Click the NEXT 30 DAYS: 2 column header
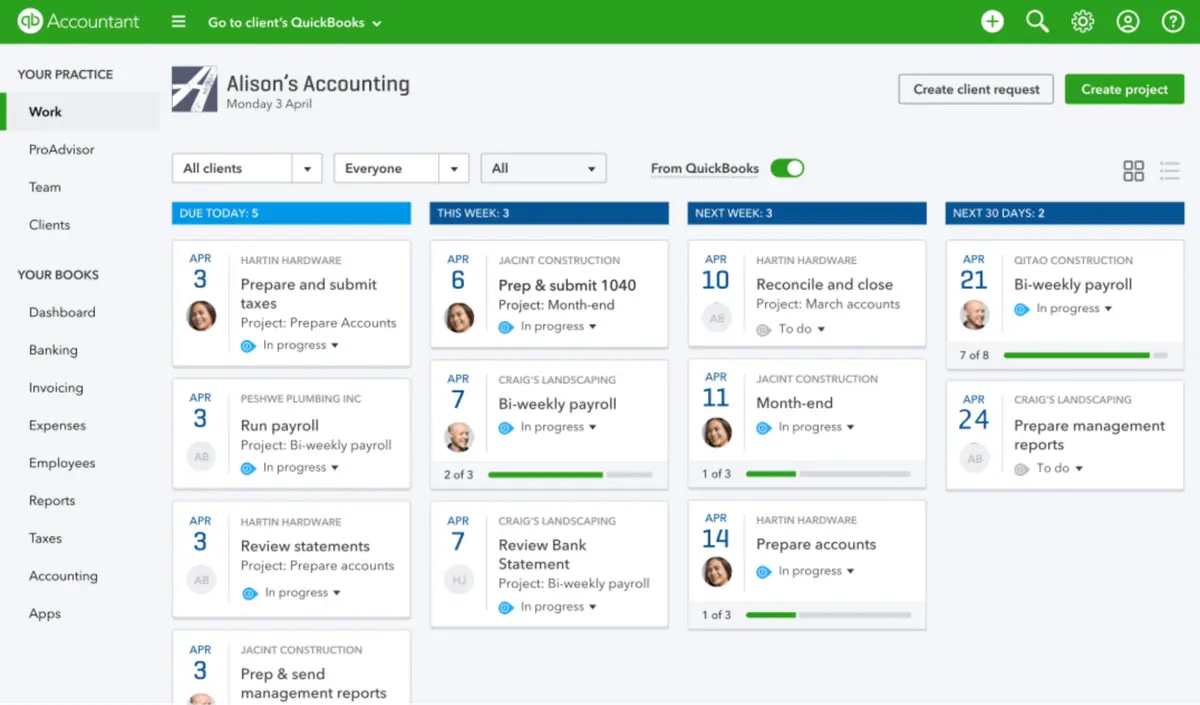 tap(1065, 213)
